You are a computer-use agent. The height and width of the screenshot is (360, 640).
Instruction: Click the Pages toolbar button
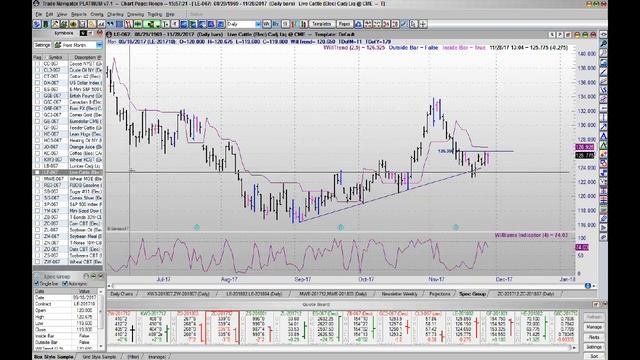coord(344,24)
